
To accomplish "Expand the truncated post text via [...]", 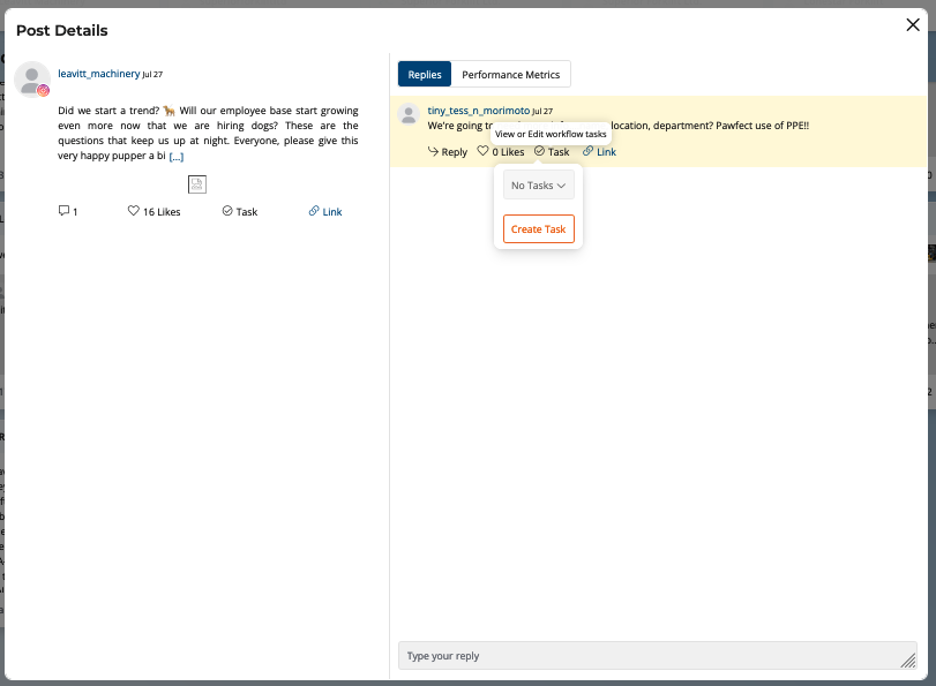I will (x=178, y=156).
